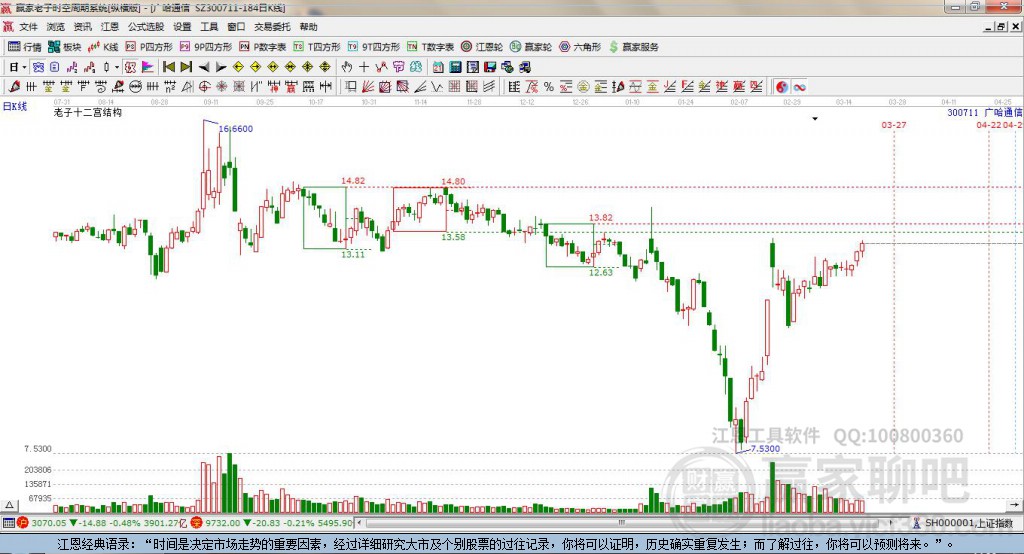
Task: Click the blue infinity symbol icon
Action: point(799,86)
